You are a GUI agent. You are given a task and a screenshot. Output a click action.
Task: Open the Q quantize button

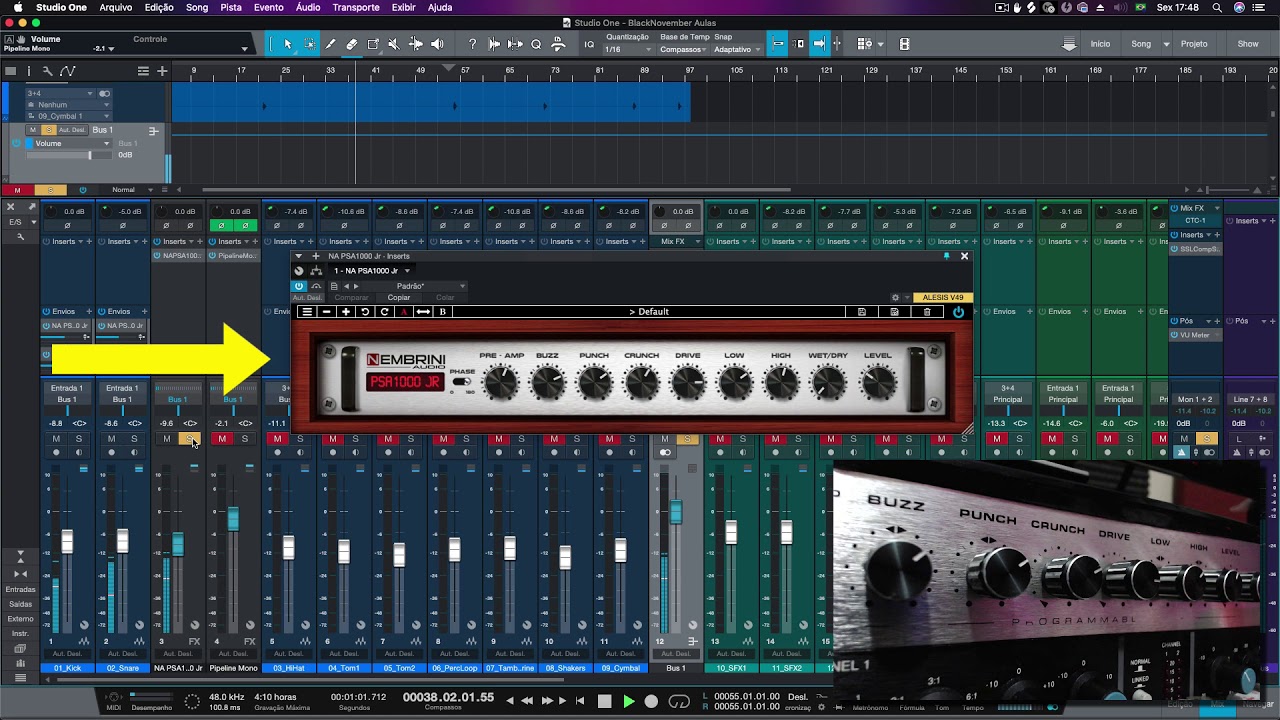click(x=536, y=44)
